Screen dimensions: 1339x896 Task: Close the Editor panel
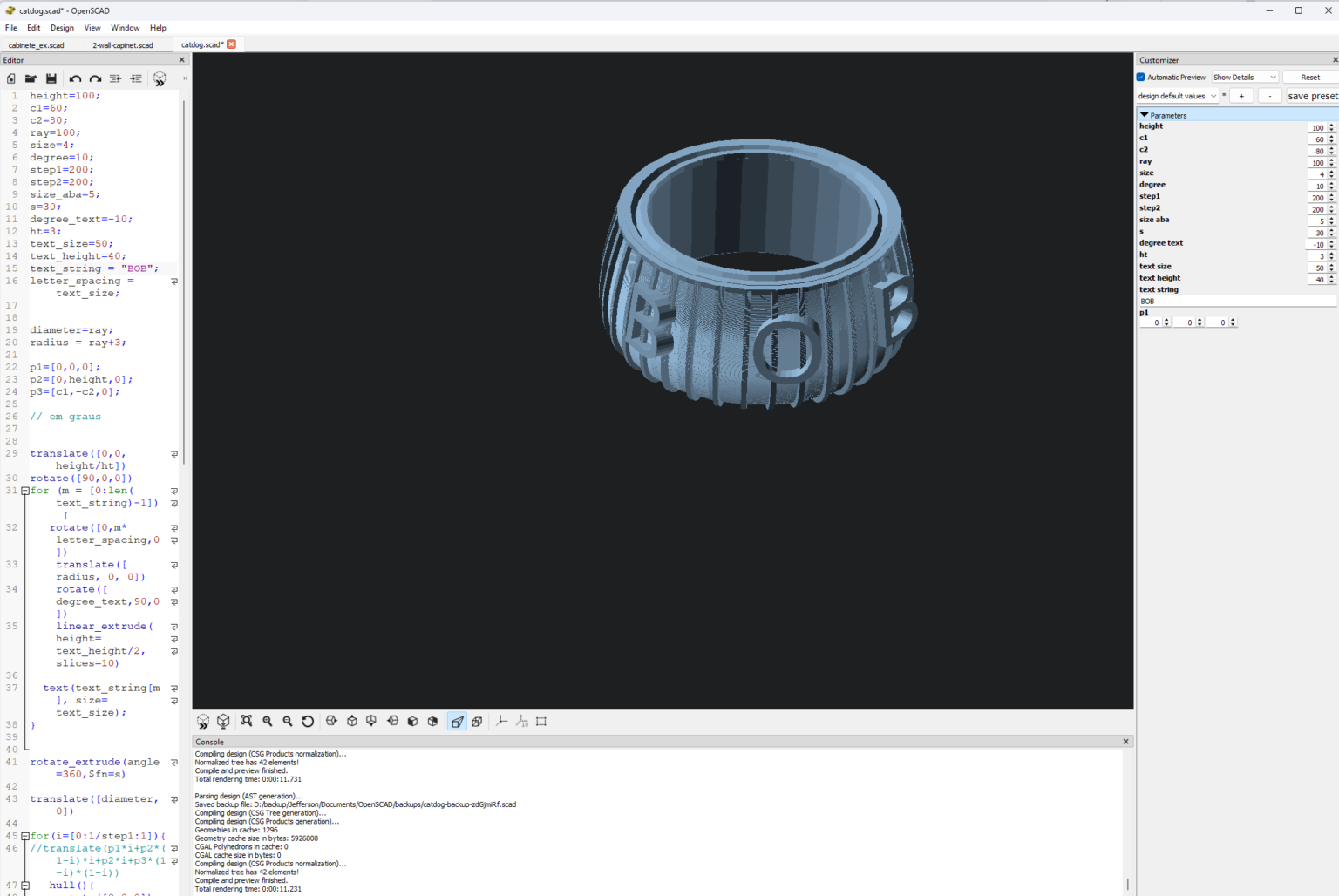(x=181, y=60)
